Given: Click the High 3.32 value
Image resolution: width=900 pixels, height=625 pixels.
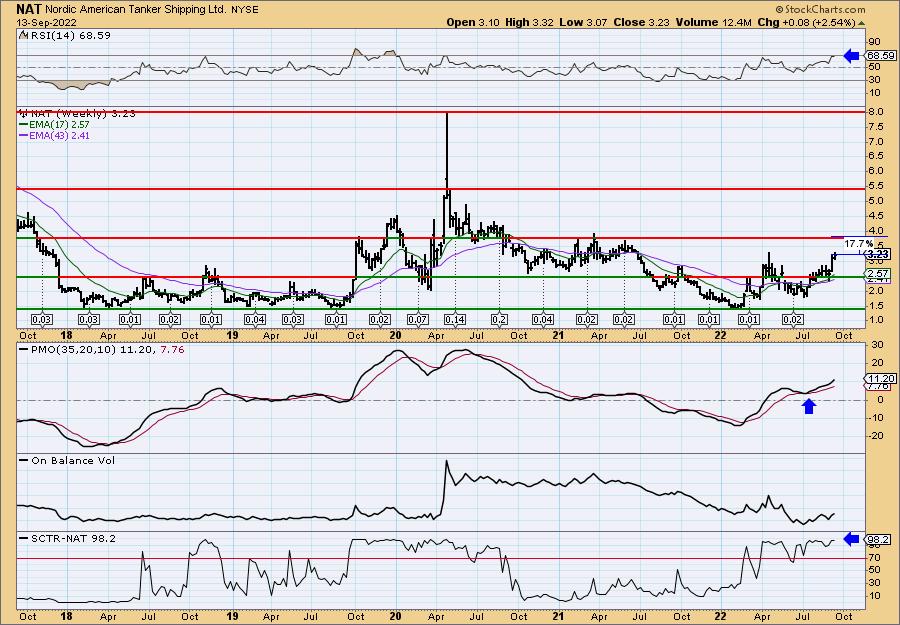Looking at the screenshot, I should [529, 22].
